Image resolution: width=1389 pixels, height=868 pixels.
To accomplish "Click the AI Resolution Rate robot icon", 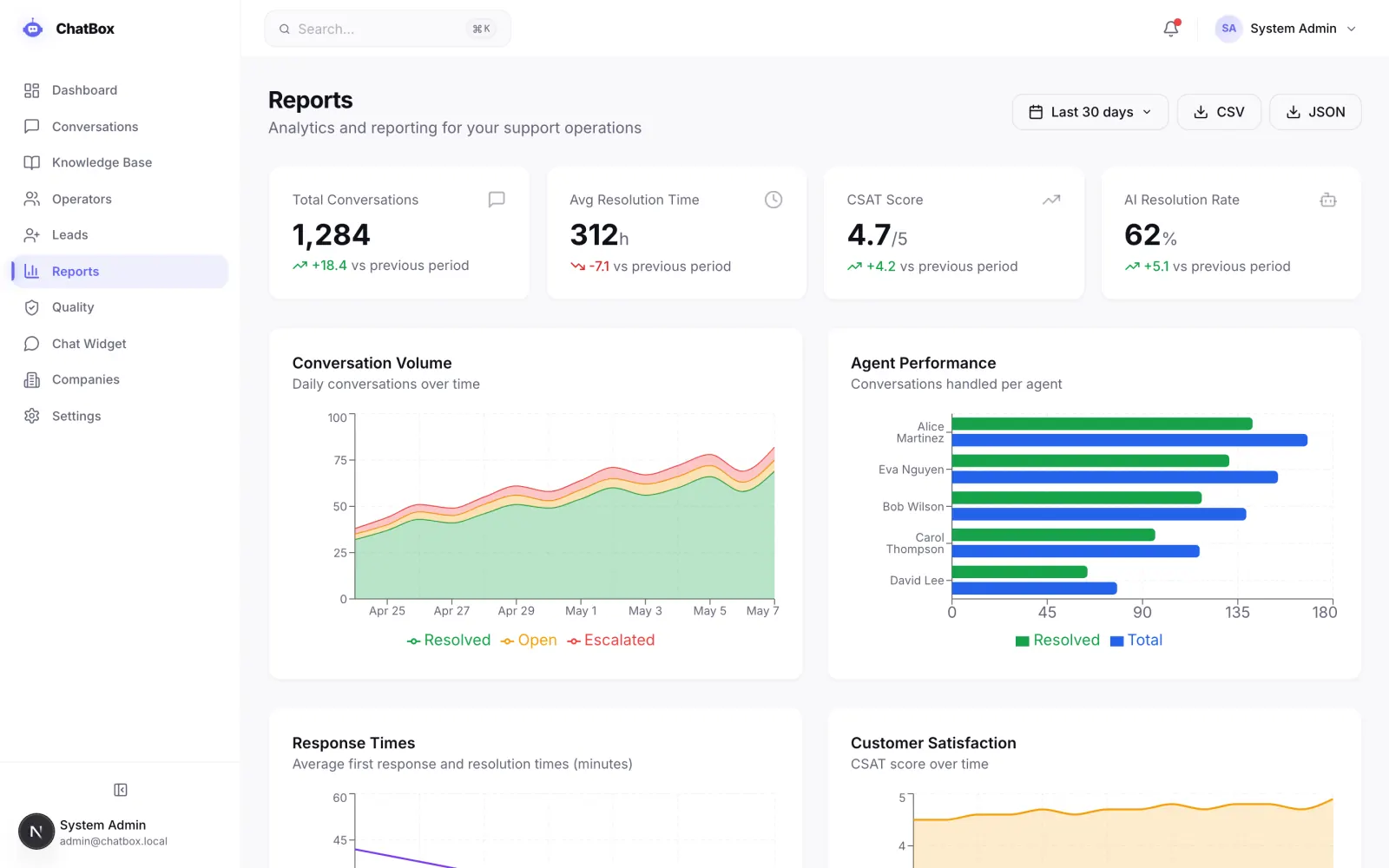I will coord(1328,200).
